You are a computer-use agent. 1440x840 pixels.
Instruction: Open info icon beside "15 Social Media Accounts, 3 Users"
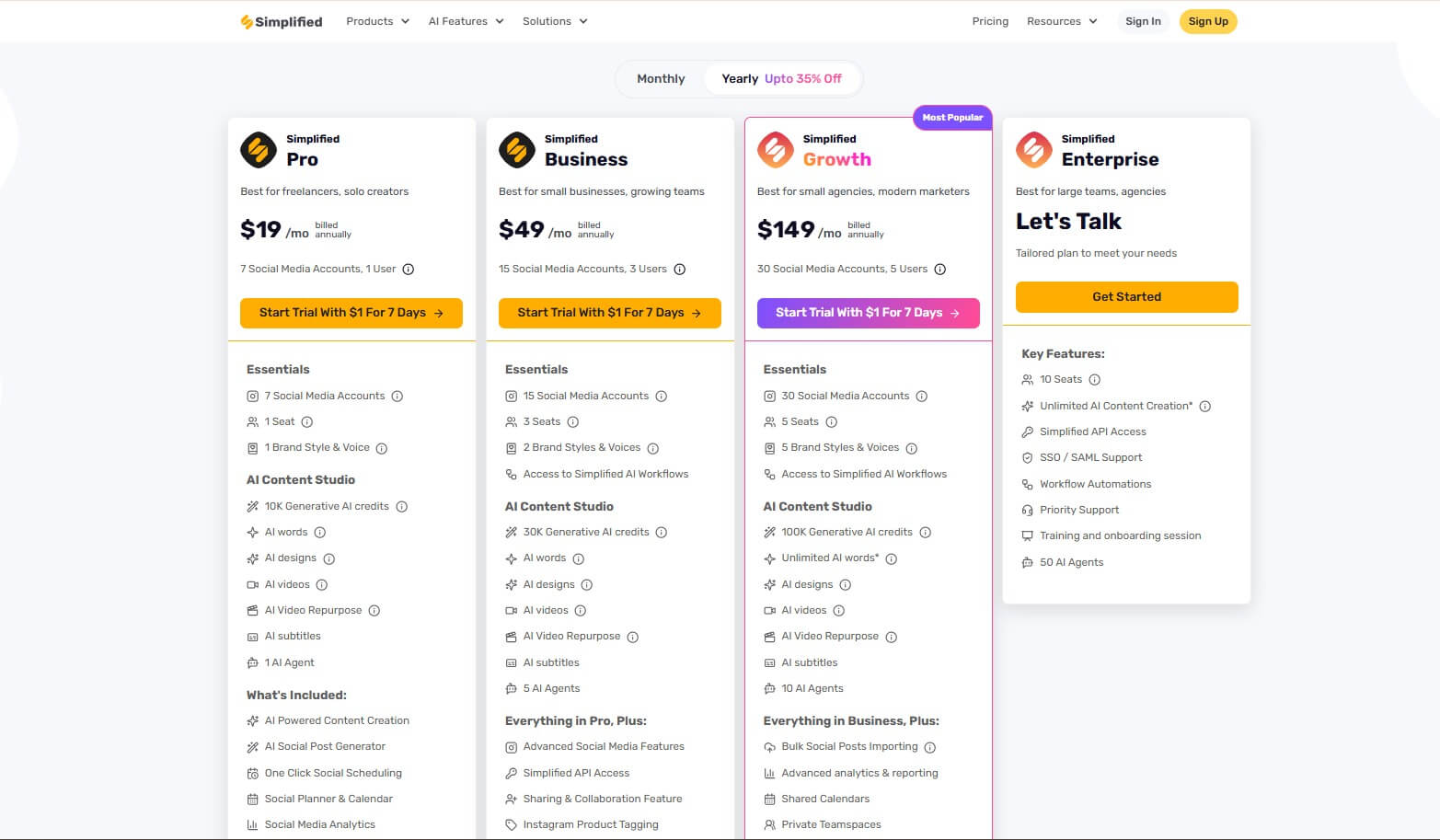point(680,270)
